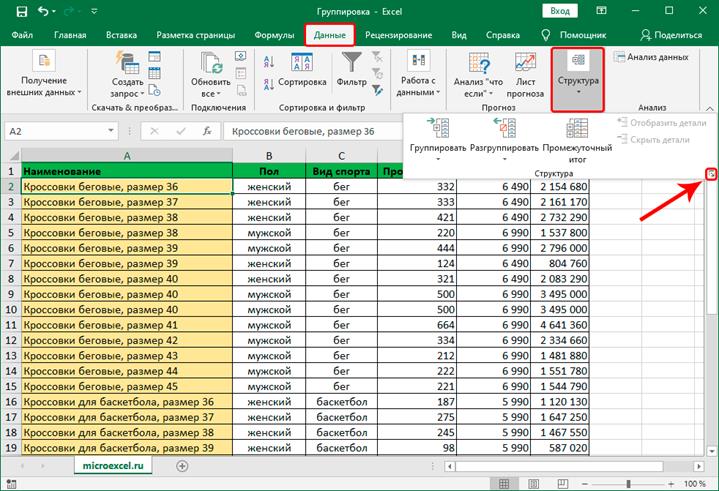719x491 pixels.
Task: Click the Промежуточный итог button
Action: 577,140
